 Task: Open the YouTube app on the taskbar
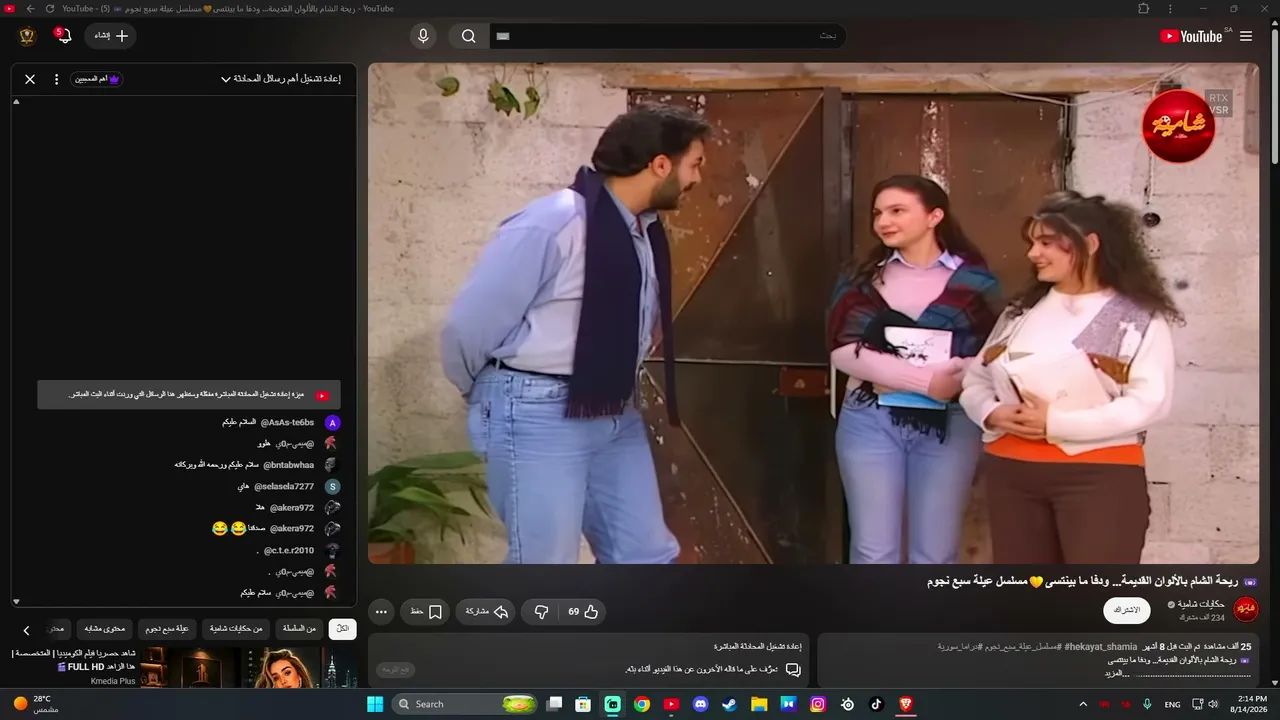click(671, 704)
